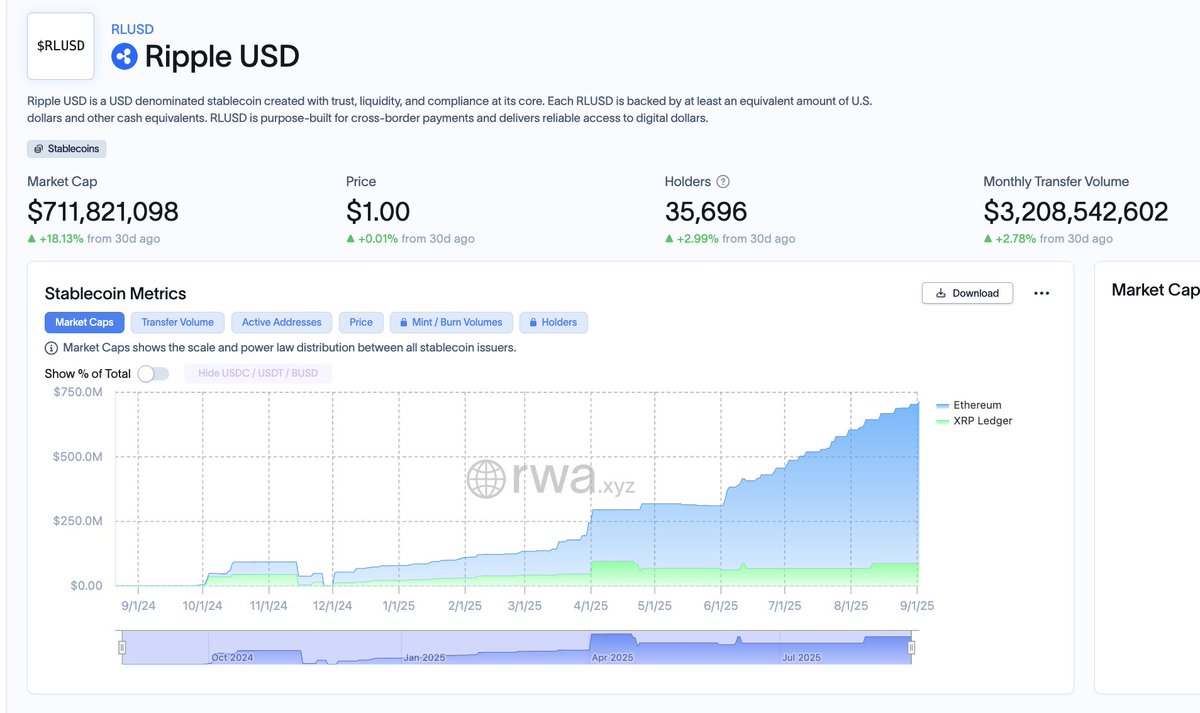Click the 7/1/25 x-axis date label
Screen dimensions: 1200x713
[785, 606]
